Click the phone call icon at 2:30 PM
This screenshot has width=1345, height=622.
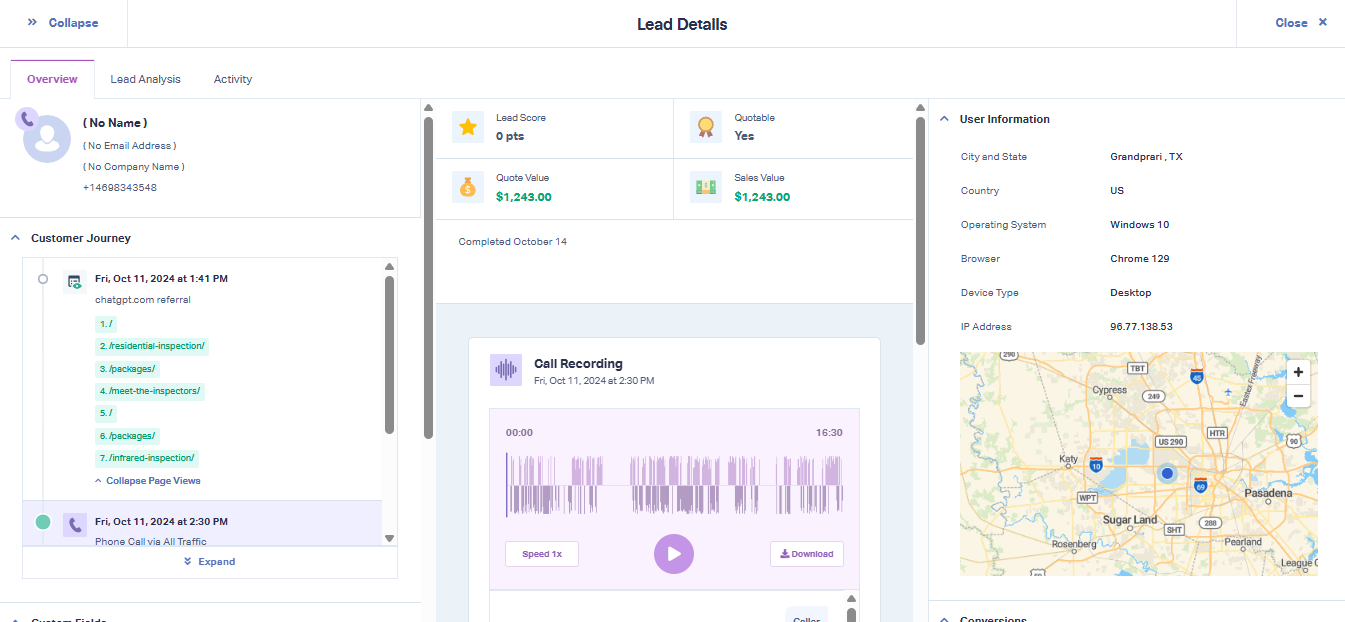pos(75,525)
